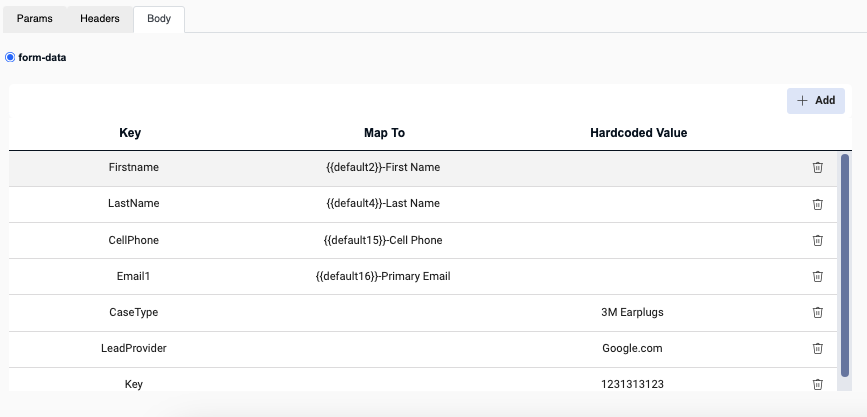Delete the Key row with 1231313123
This screenshot has height=417, width=867.
817,384
